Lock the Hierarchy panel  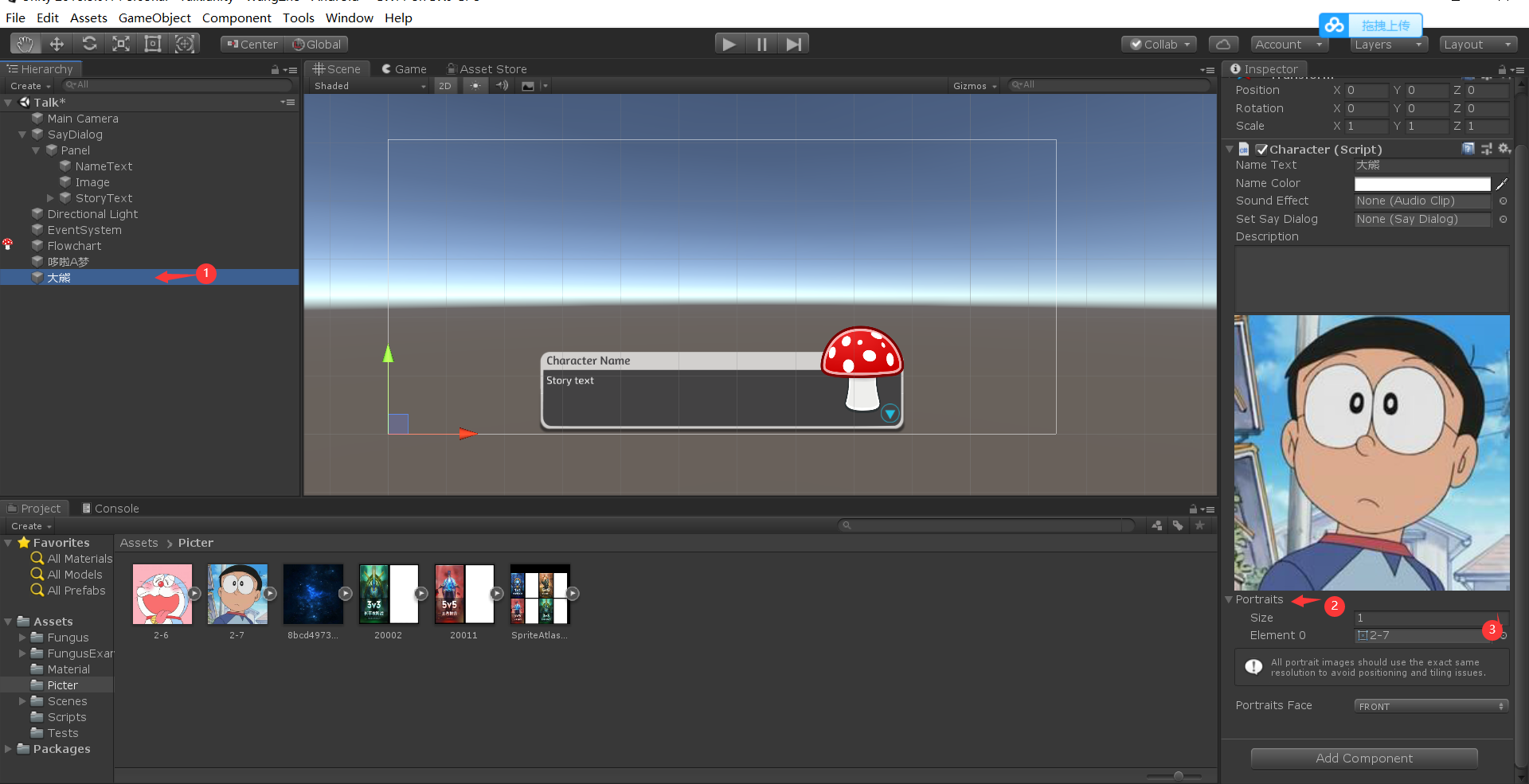[x=275, y=70]
